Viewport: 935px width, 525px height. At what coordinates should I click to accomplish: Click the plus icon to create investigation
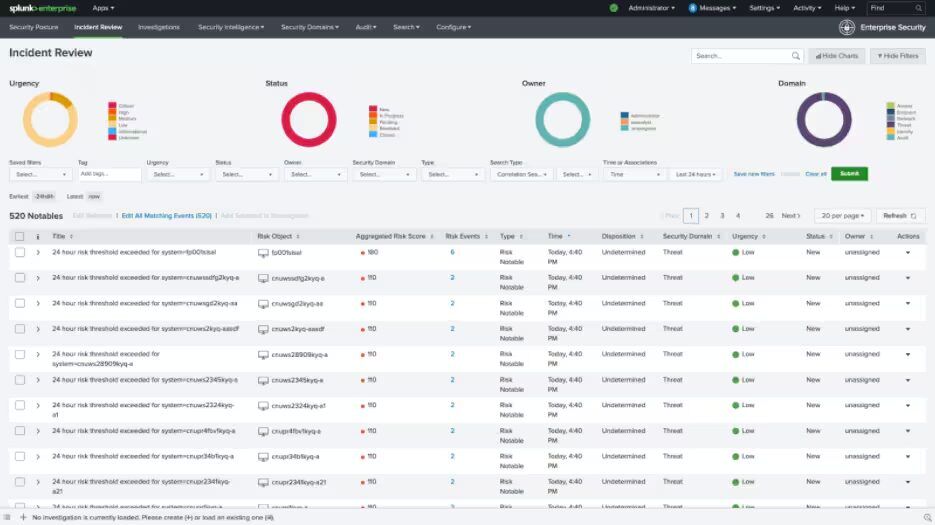click(x=23, y=517)
